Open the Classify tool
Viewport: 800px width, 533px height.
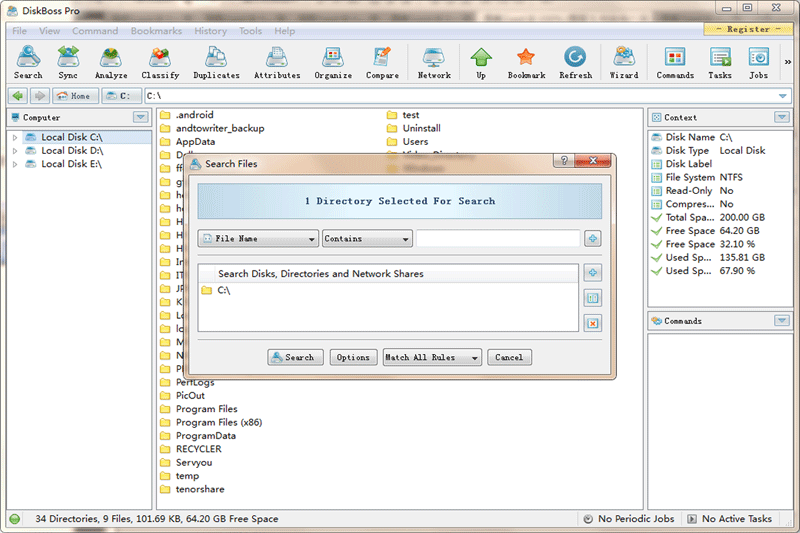click(x=160, y=62)
